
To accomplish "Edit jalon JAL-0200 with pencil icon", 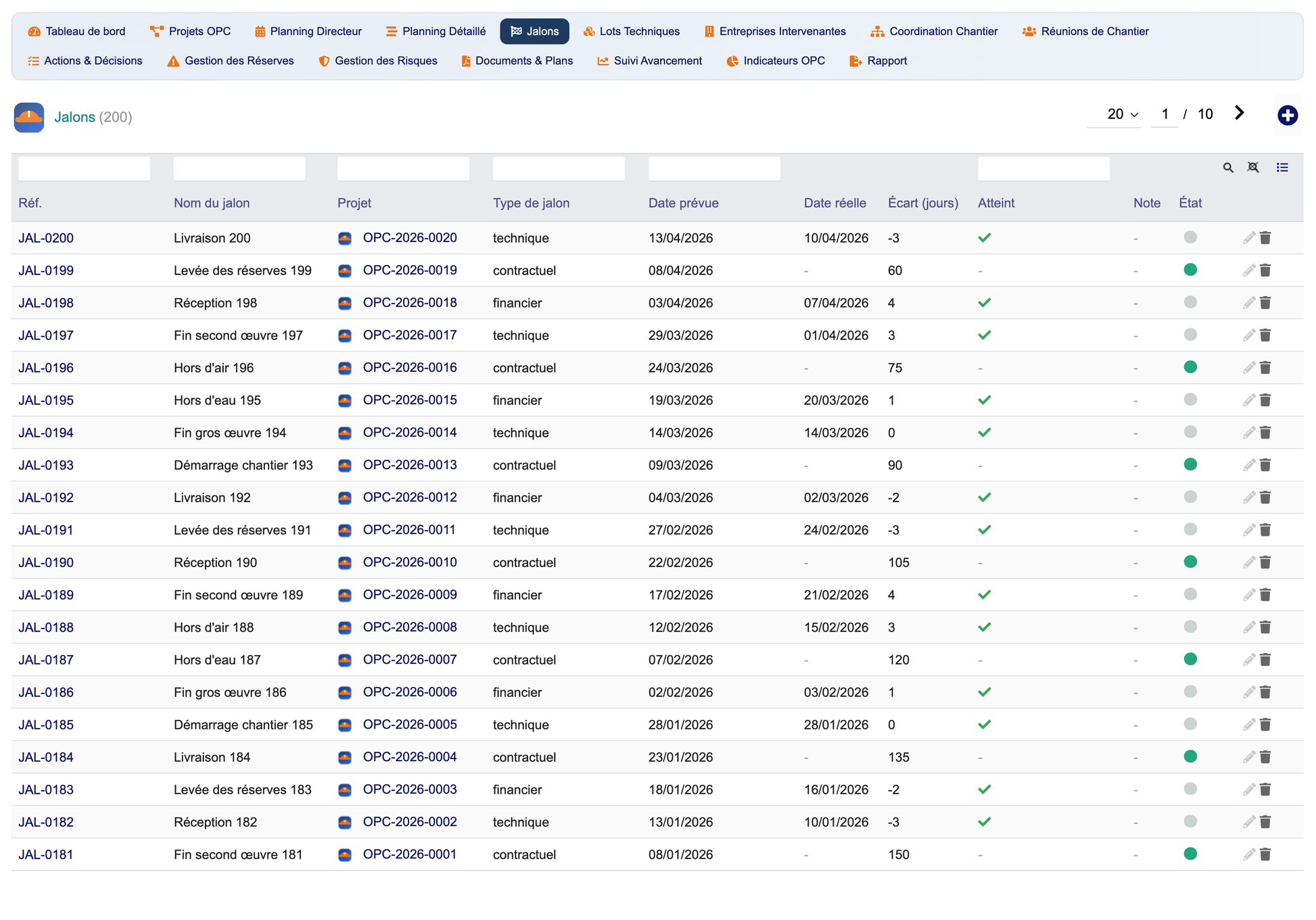I will 1248,238.
